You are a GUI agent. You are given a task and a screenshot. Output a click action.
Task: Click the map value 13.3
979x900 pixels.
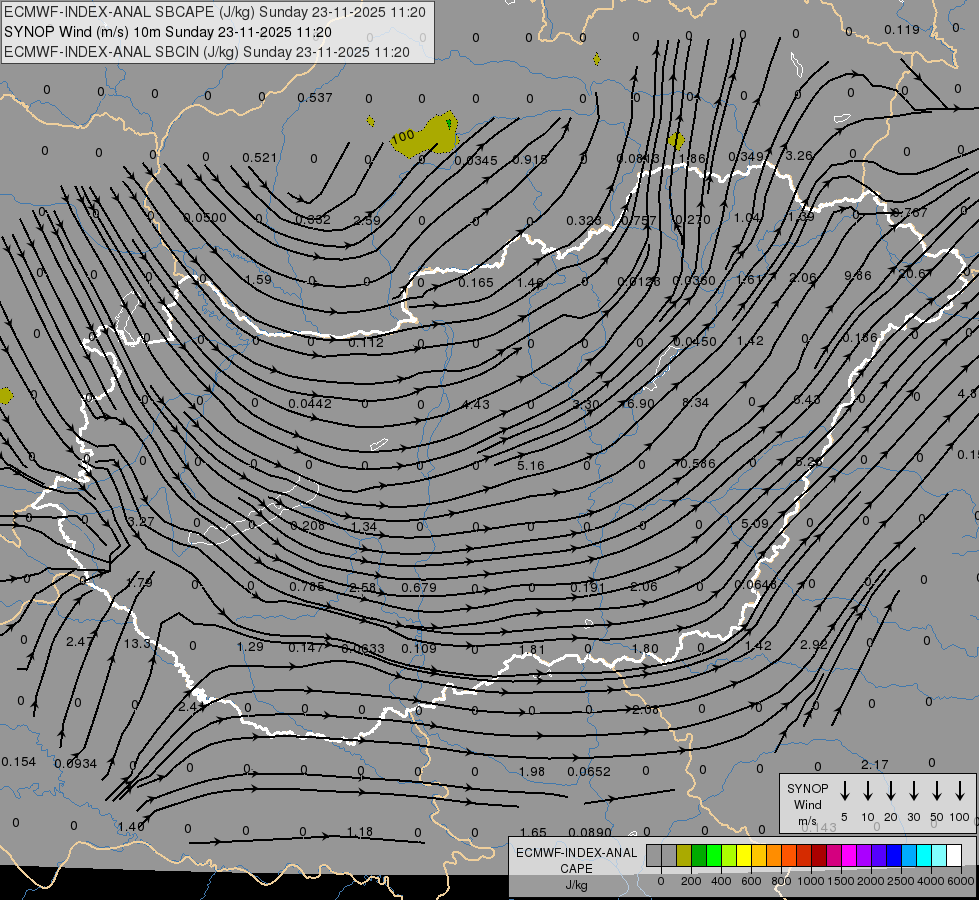137,643
